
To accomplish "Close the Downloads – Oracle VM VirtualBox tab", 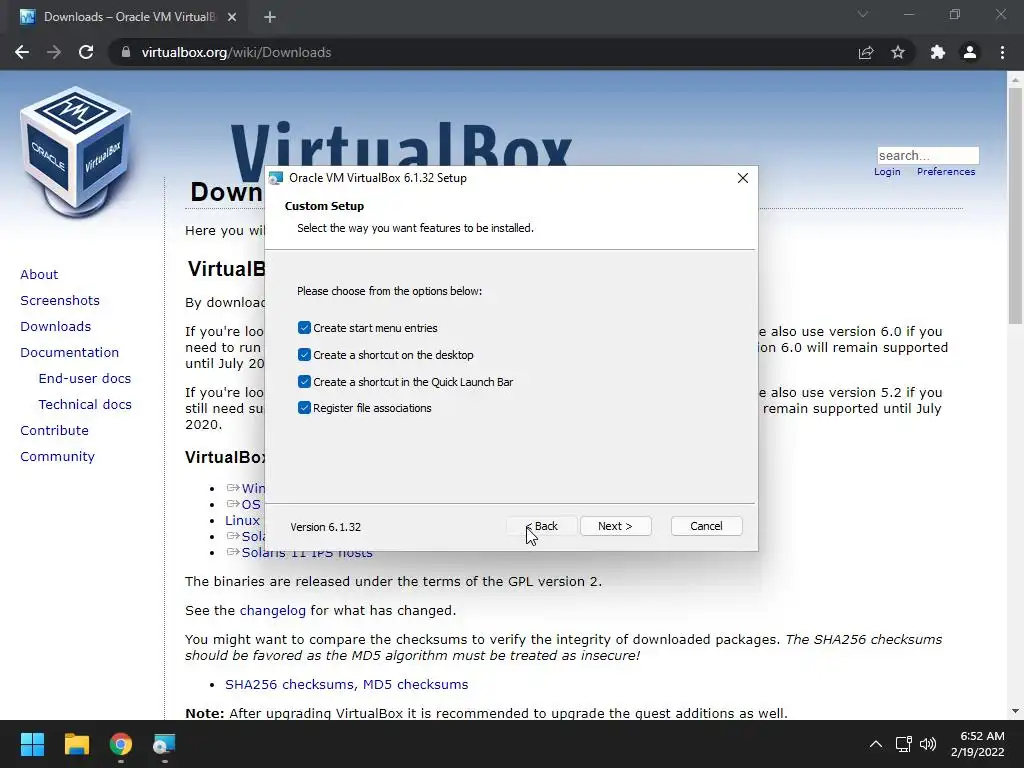I will pos(232,18).
